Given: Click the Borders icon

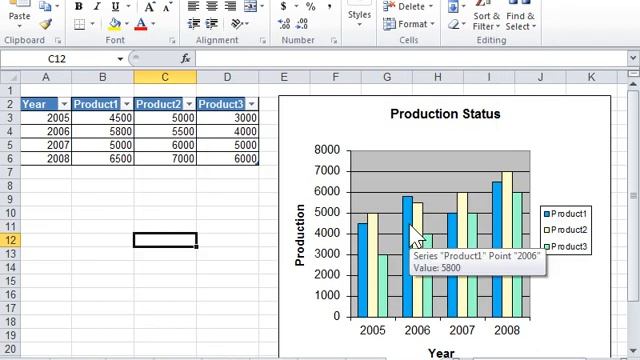Looking at the screenshot, I should (80, 24).
